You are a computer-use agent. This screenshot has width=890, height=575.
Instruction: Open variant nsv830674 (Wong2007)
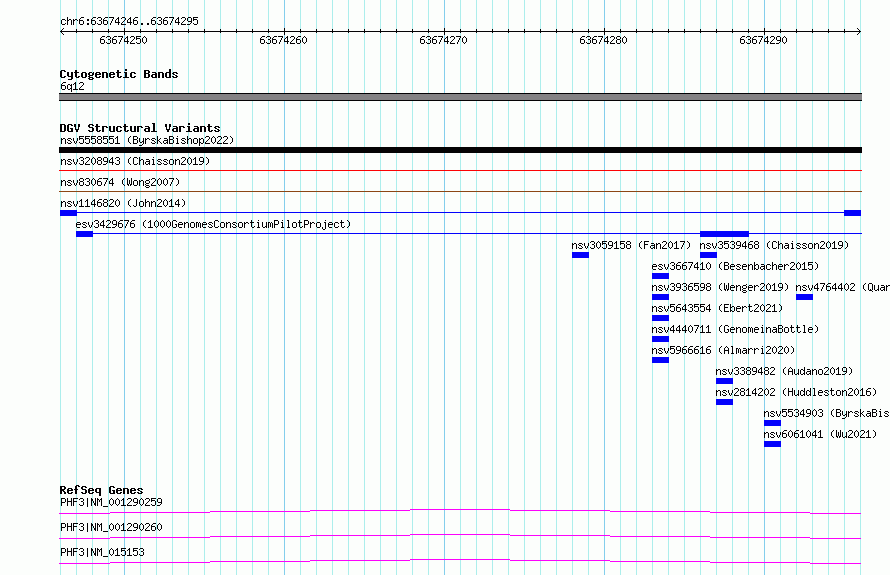coord(120,182)
